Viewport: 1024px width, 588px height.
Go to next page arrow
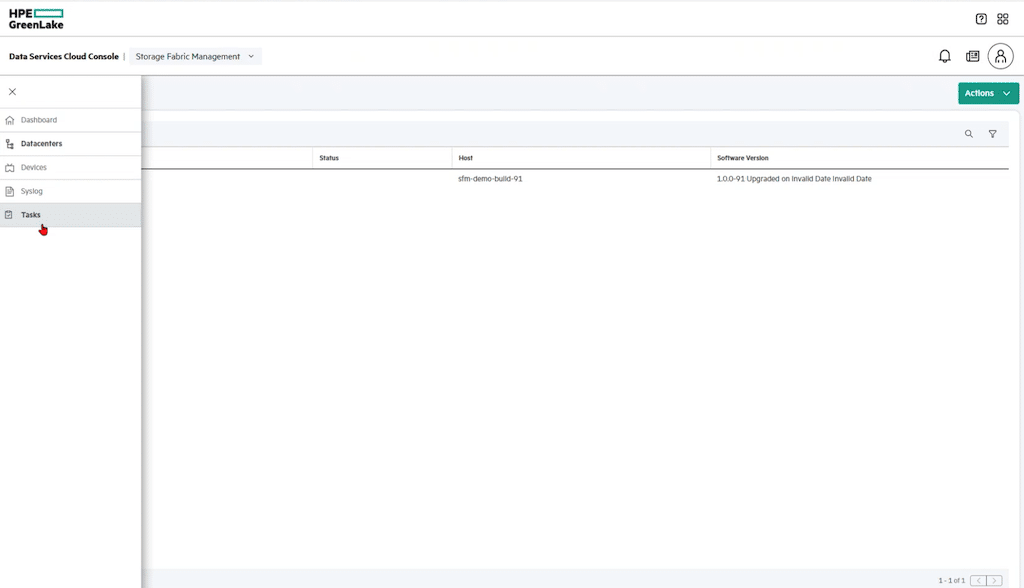point(994,580)
